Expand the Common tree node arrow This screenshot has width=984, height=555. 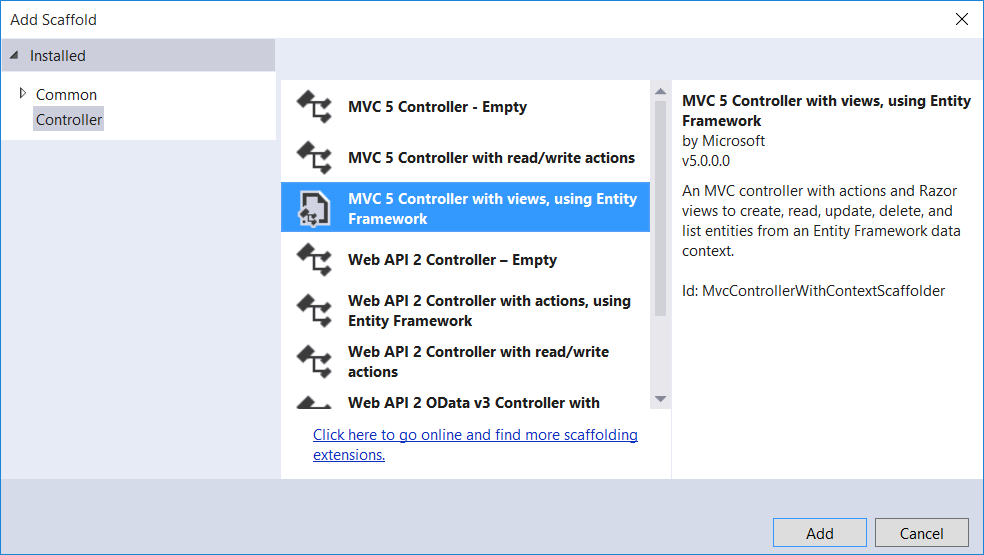(23, 94)
